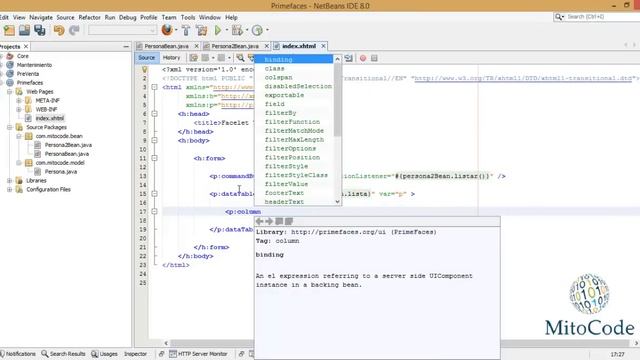640x360 pixels.
Task: Open the Notifications panel
Action: pos(18,354)
